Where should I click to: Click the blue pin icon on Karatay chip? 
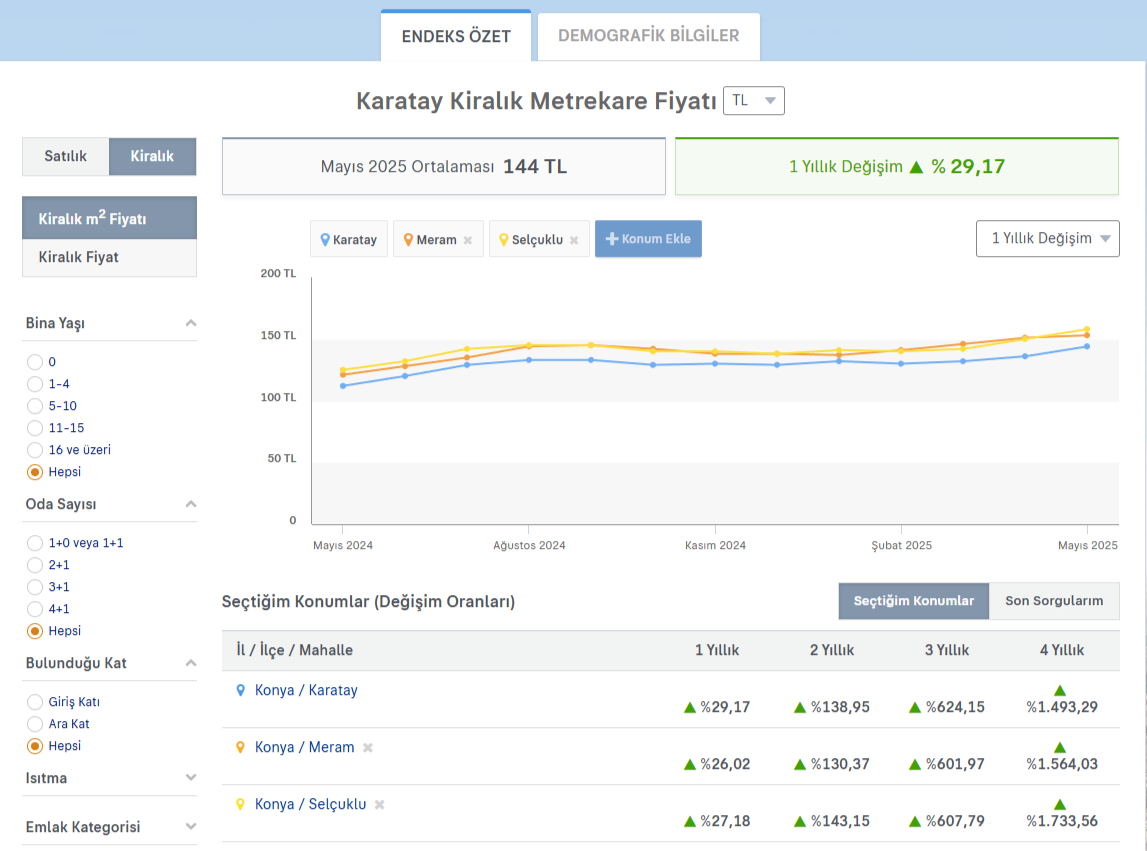(324, 240)
